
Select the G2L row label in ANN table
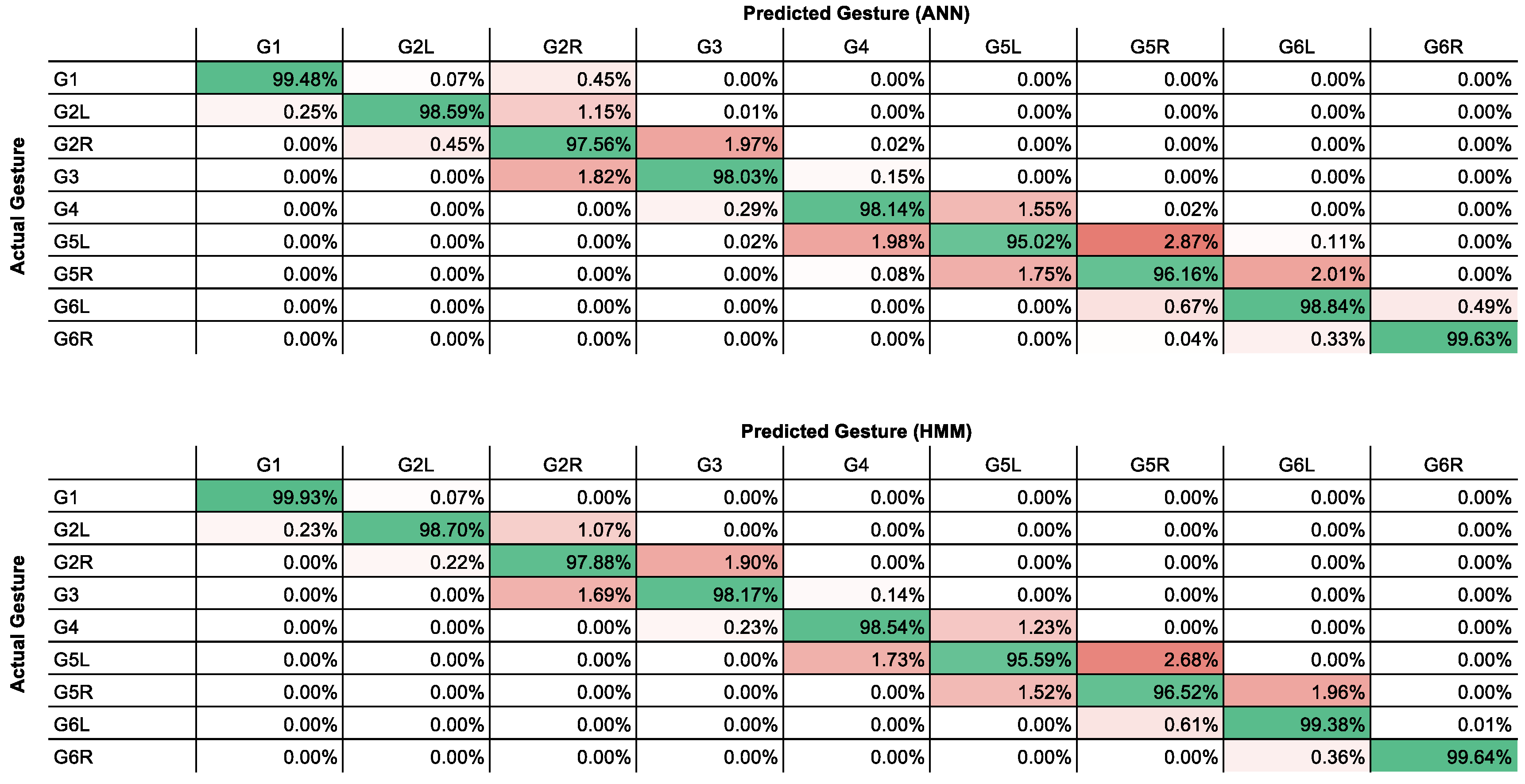pyautogui.click(x=72, y=111)
